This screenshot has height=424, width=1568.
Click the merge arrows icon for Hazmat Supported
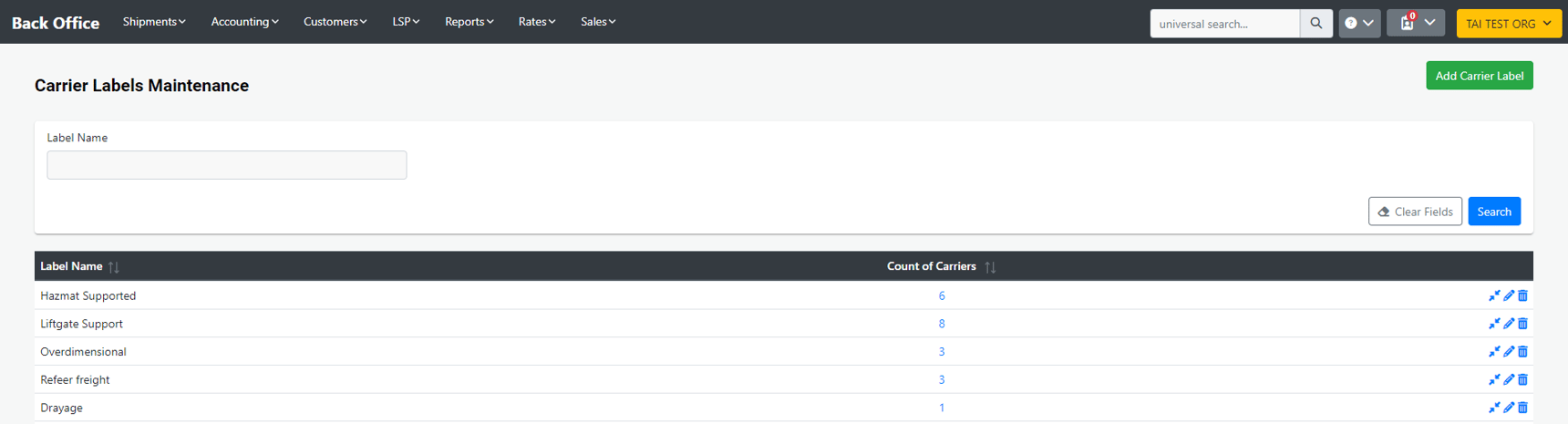click(x=1494, y=295)
